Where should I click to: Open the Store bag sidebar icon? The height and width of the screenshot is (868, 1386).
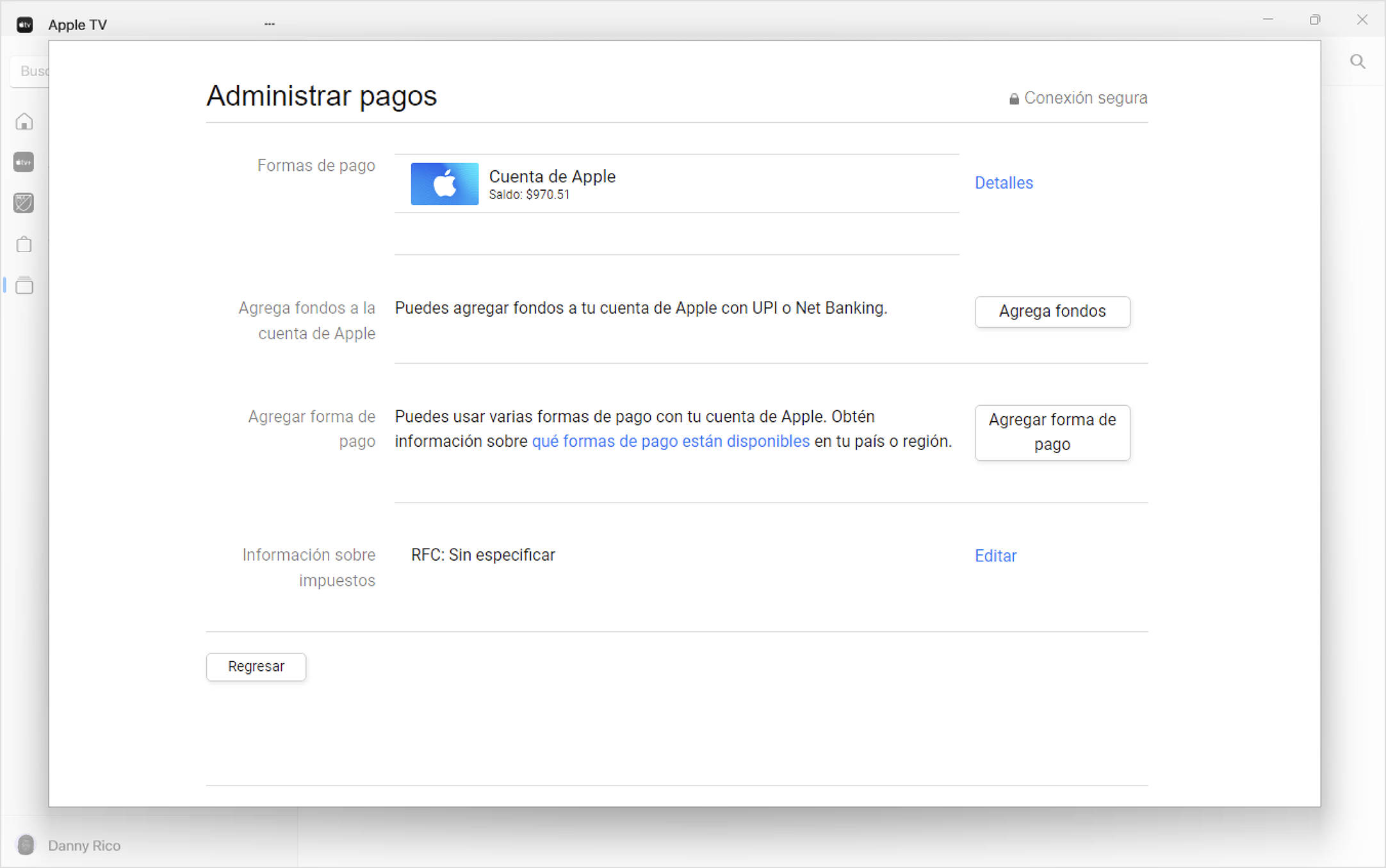(x=24, y=244)
